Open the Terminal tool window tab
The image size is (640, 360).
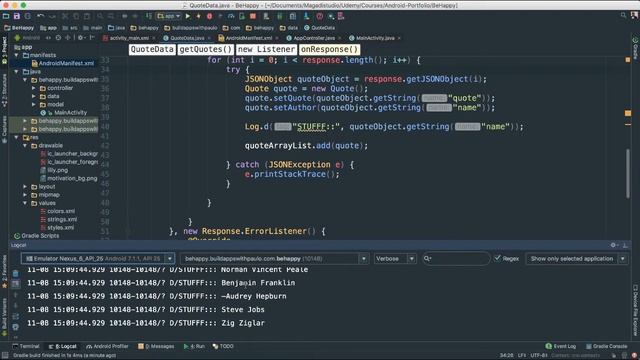tap(26, 346)
